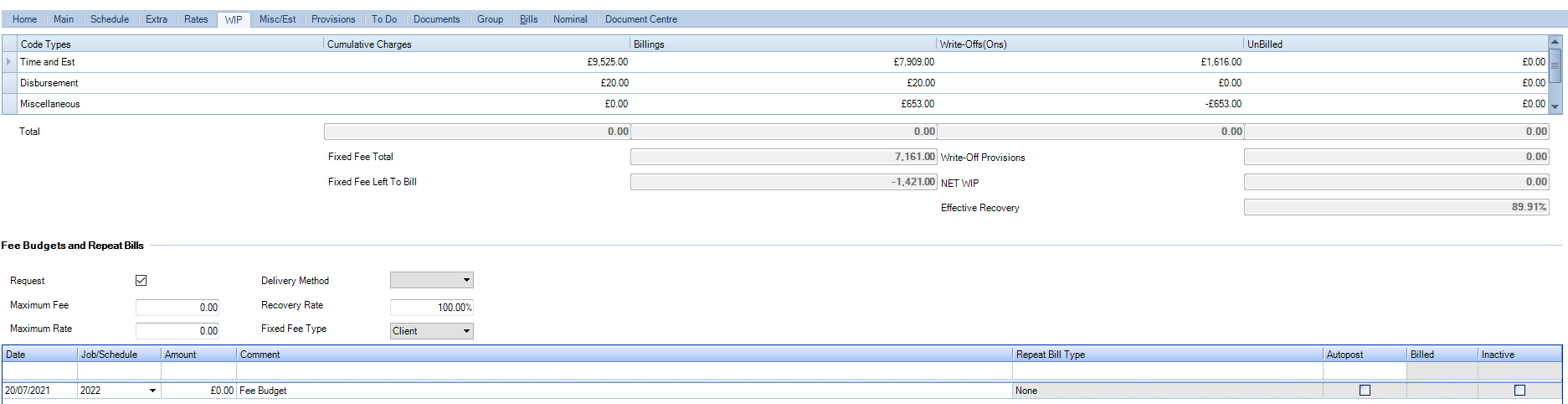Click the Billed column header
The width and height of the screenshot is (1568, 404).
click(1442, 355)
